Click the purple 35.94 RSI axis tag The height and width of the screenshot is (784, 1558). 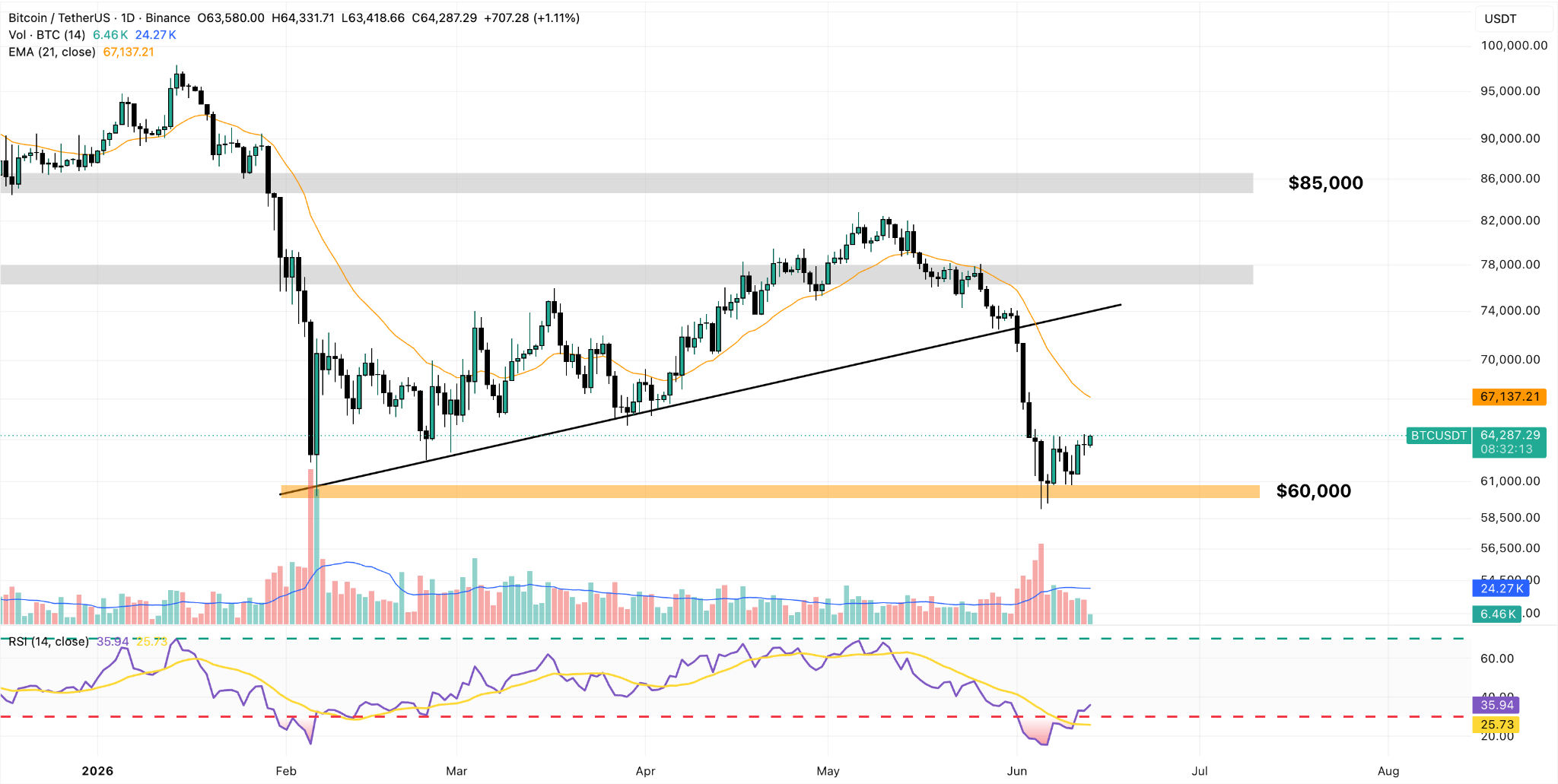pos(1496,705)
